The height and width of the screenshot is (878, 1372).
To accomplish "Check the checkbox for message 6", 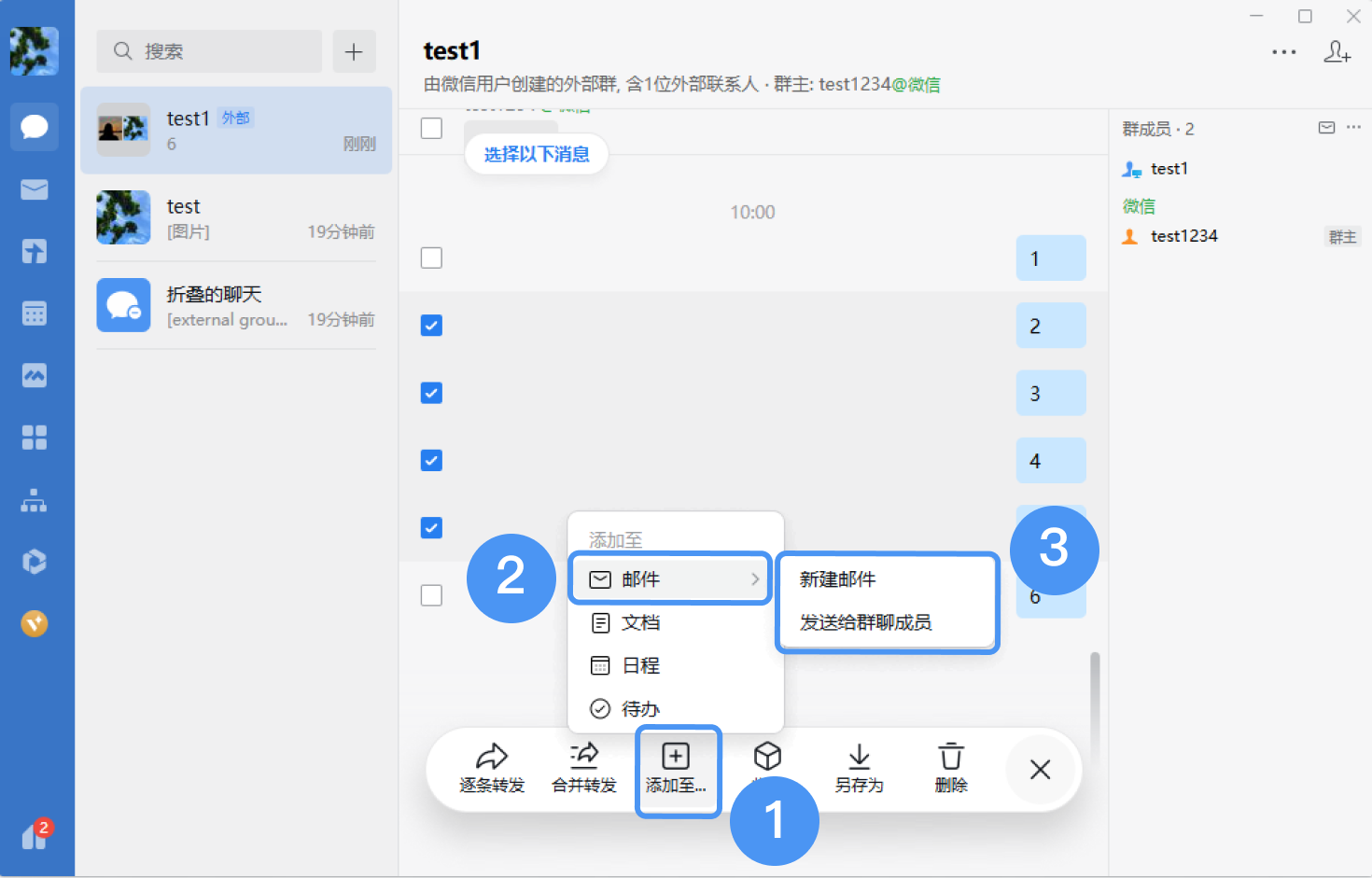I will (x=431, y=595).
